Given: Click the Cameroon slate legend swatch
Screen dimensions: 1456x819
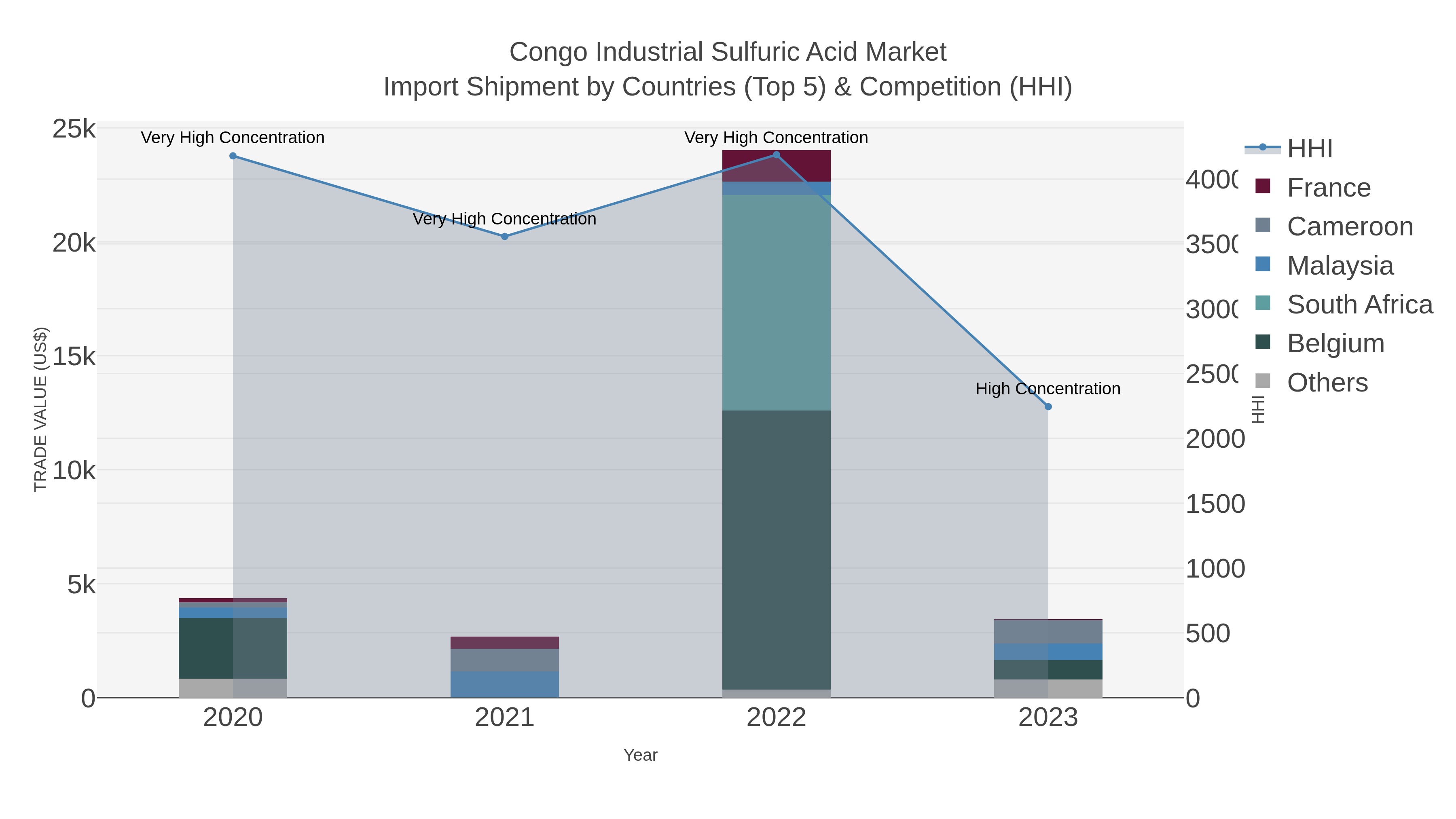Looking at the screenshot, I should click(1263, 225).
